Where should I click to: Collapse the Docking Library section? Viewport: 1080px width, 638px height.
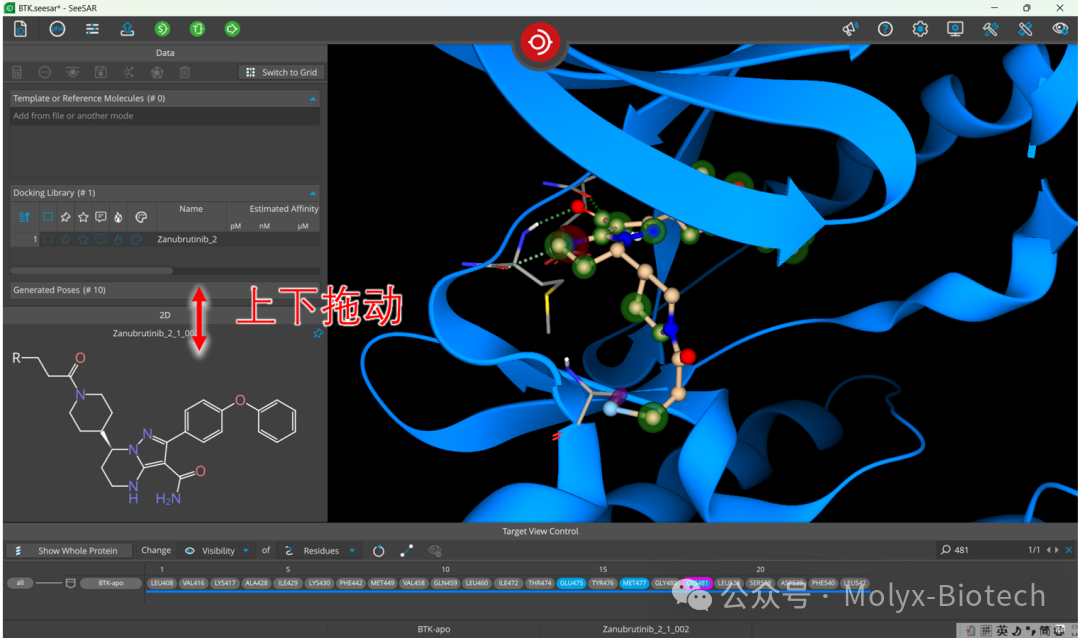tap(313, 194)
